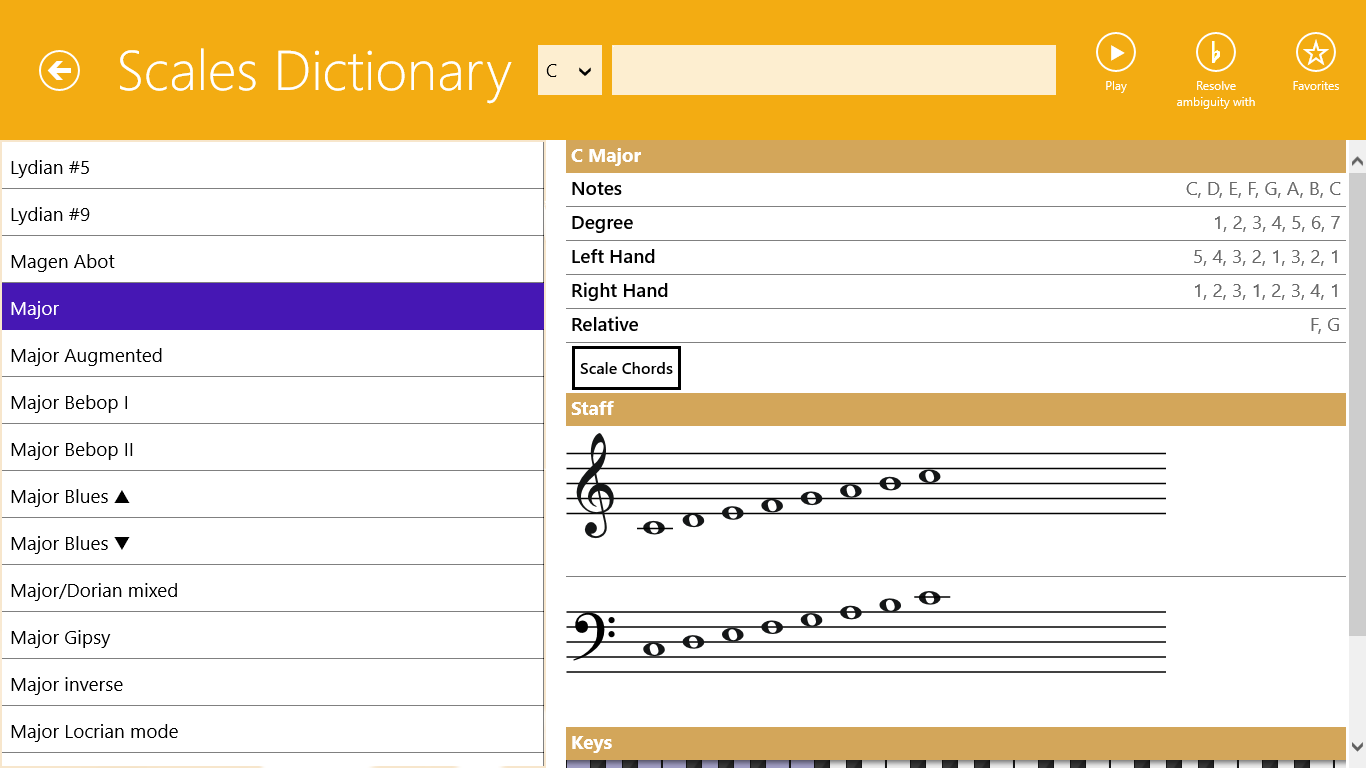1366x768 pixels.
Task: Play the C Major scale
Action: [1115, 52]
